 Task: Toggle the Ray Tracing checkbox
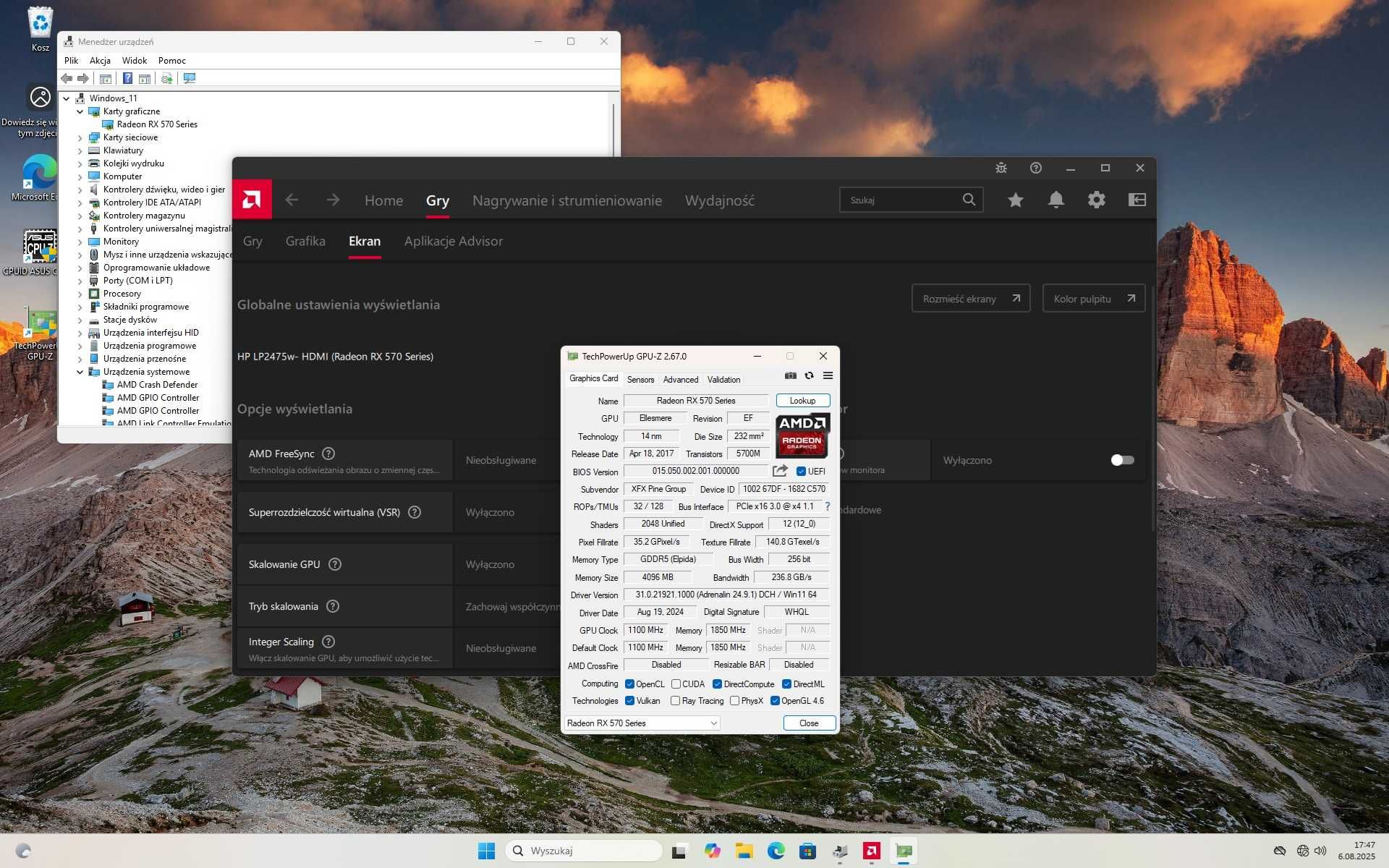point(675,700)
